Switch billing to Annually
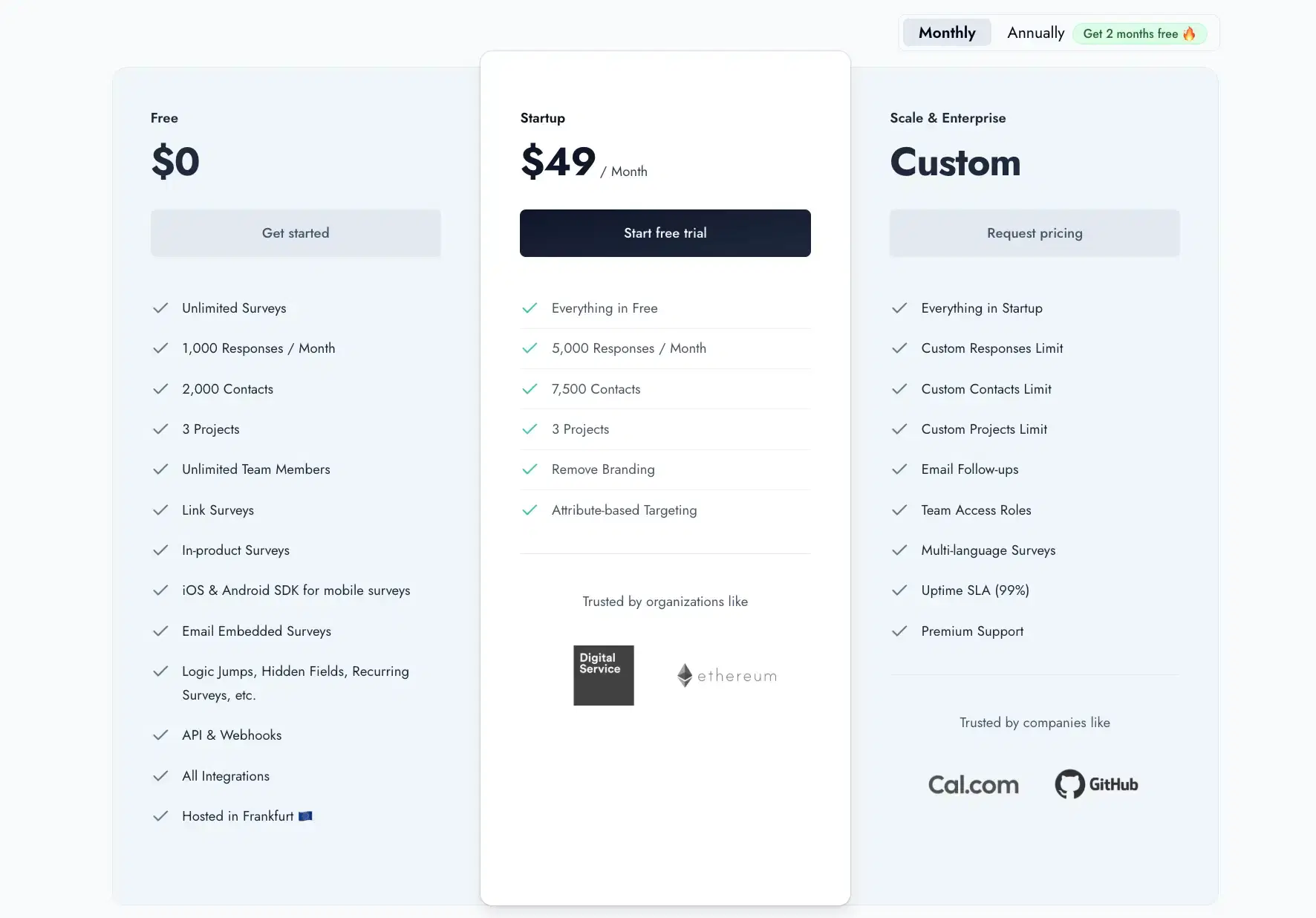Viewport: 1316px width, 918px height. pos(1035,33)
